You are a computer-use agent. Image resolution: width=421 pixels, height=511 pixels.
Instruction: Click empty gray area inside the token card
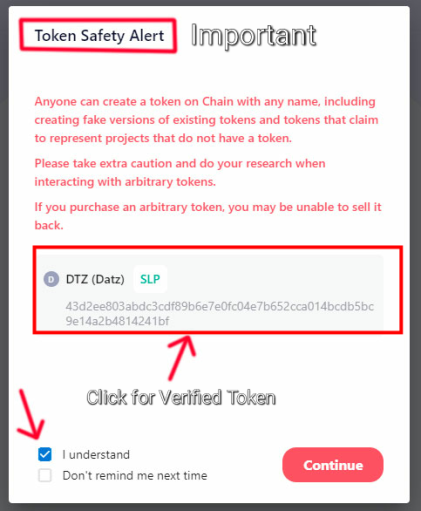[x=273, y=279]
